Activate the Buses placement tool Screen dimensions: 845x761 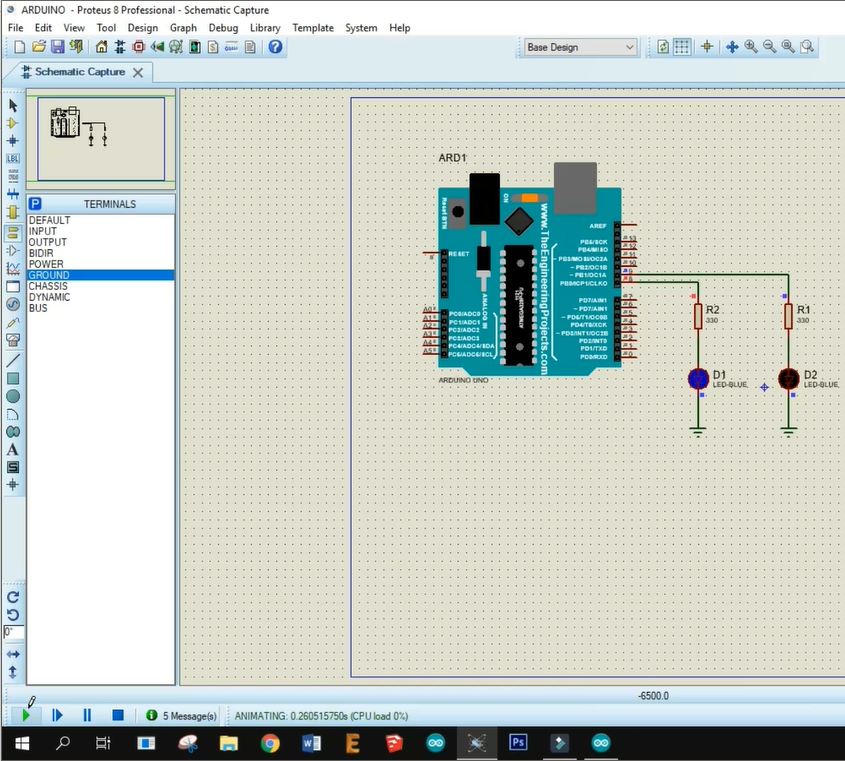13,193
